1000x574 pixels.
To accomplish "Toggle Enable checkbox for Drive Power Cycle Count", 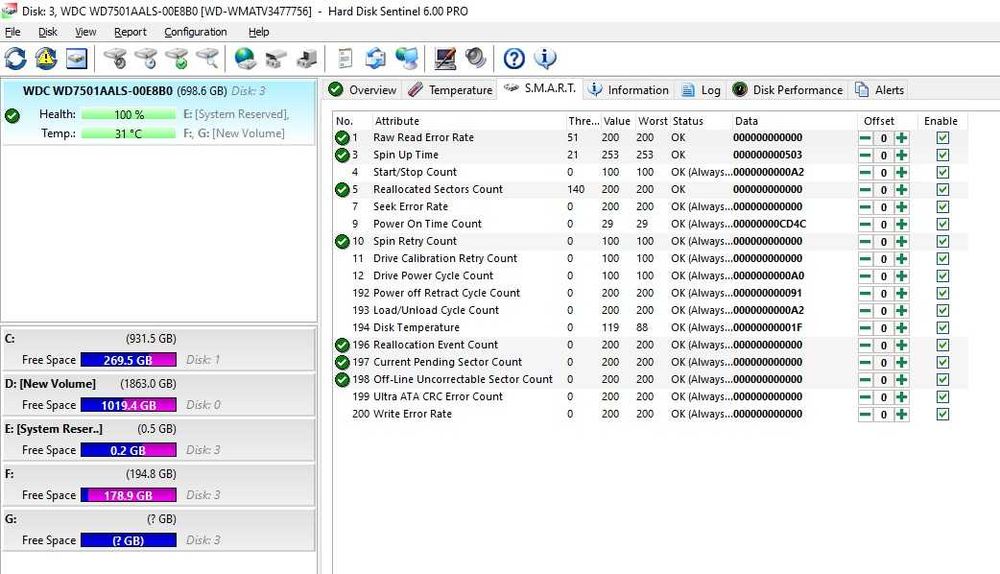I will [x=943, y=276].
